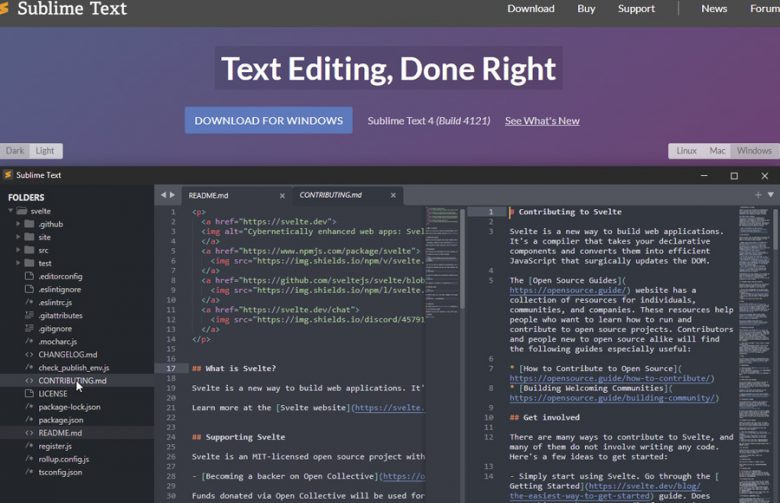Open See What's New link

click(542, 121)
